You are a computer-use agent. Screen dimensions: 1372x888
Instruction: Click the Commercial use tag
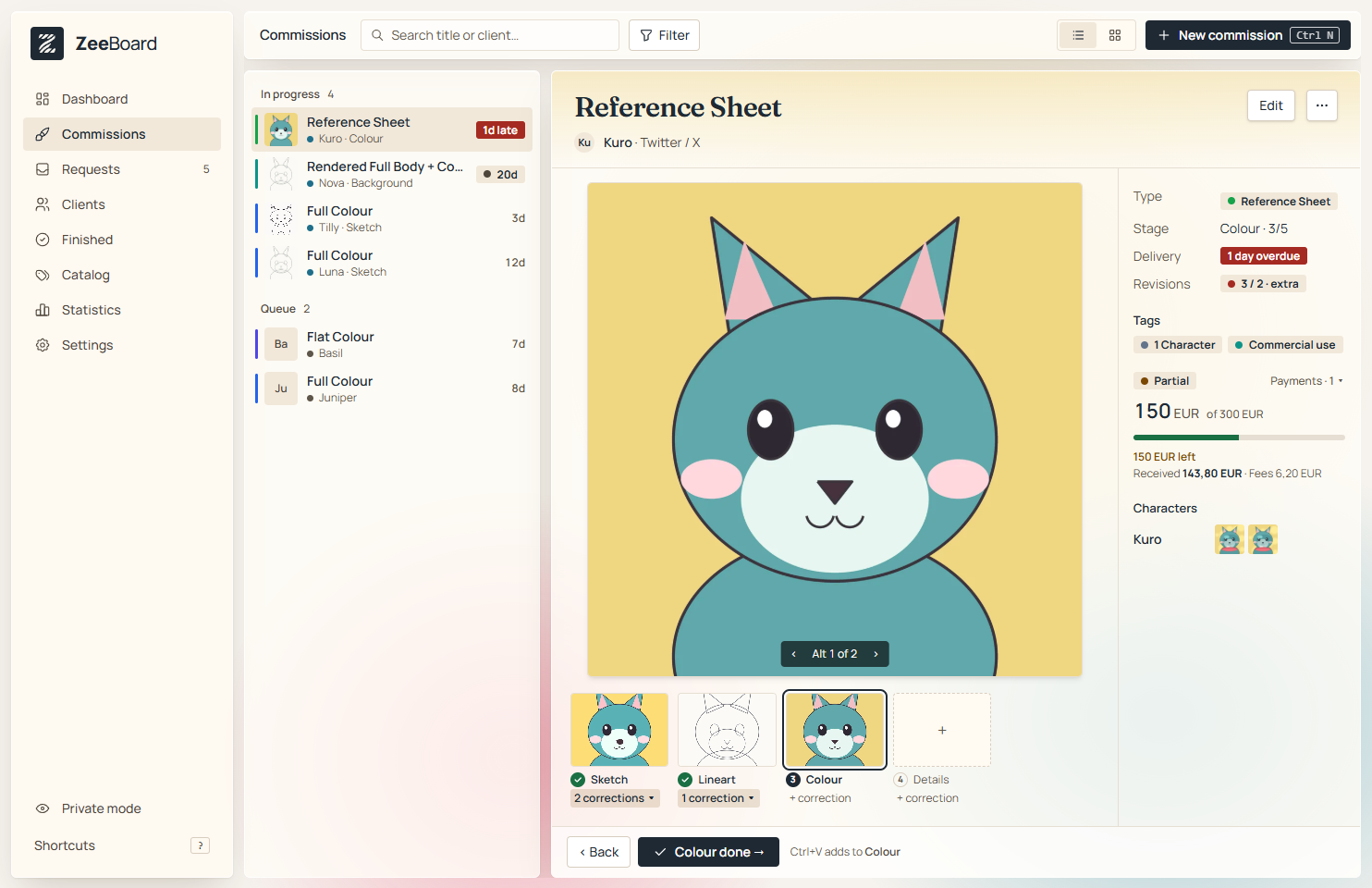point(1285,345)
